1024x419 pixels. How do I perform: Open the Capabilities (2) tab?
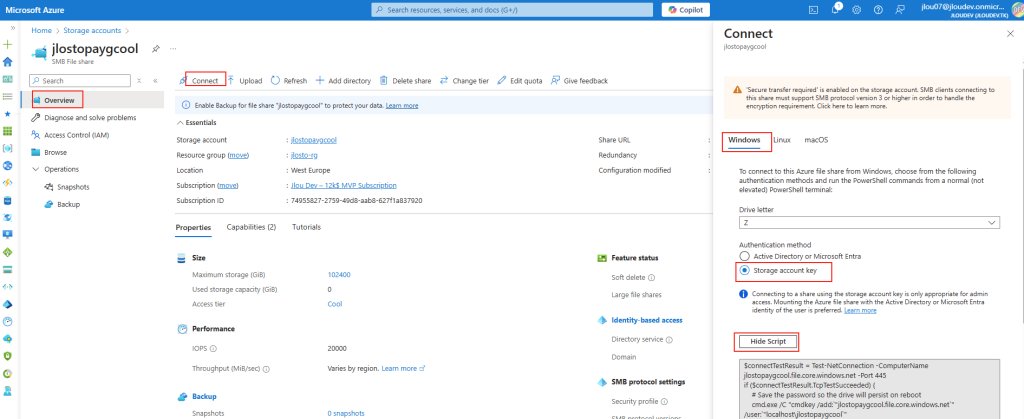click(251, 227)
